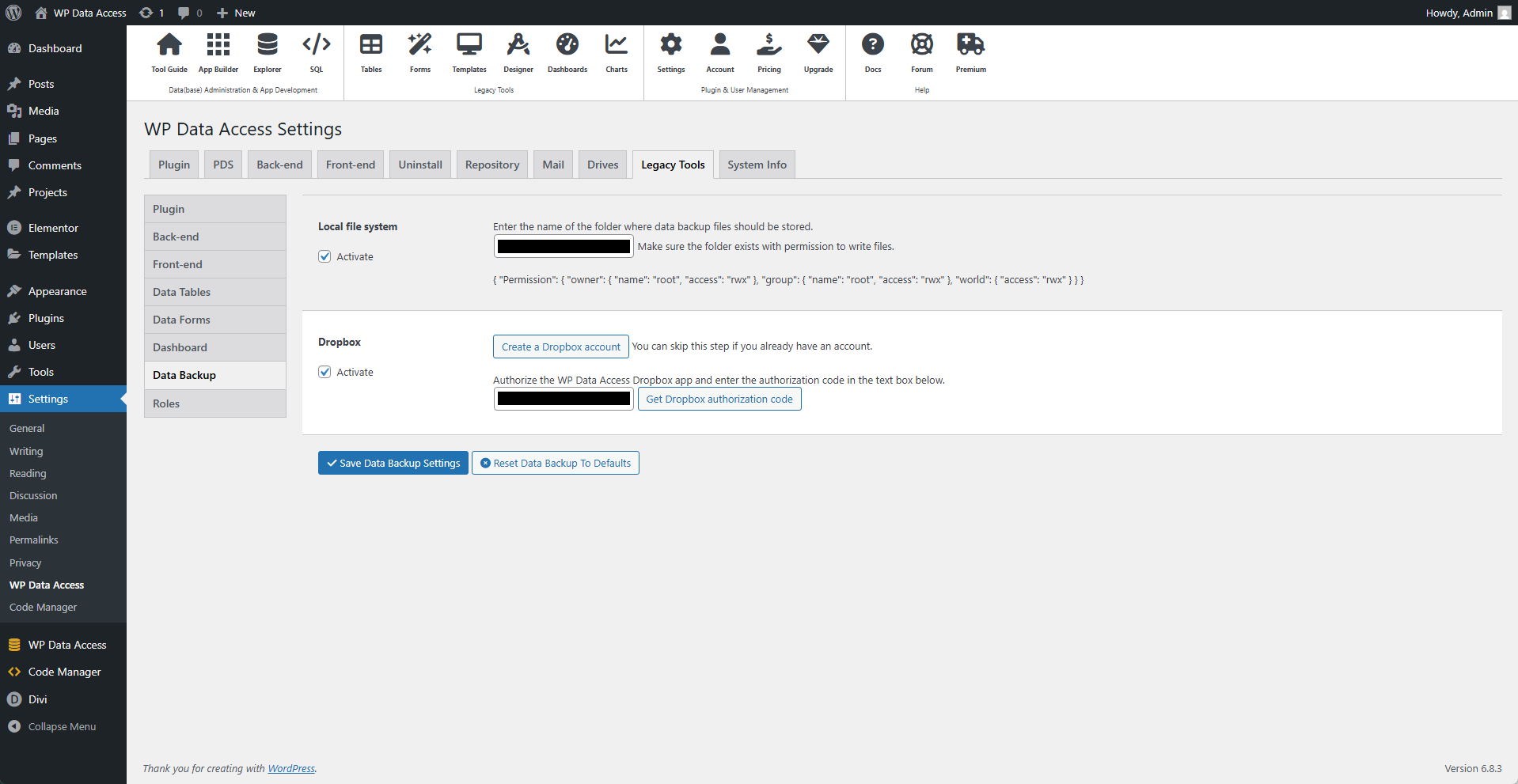
Task: Click the Charts icon under Legacy Tools
Action: [616, 52]
